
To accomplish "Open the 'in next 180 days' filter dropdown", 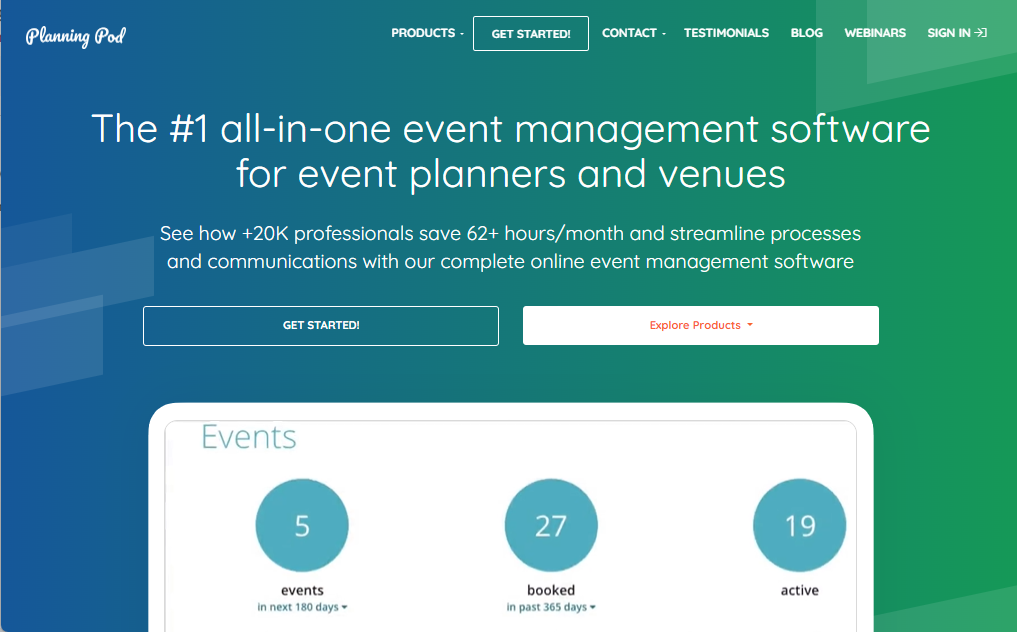I will (x=302, y=606).
